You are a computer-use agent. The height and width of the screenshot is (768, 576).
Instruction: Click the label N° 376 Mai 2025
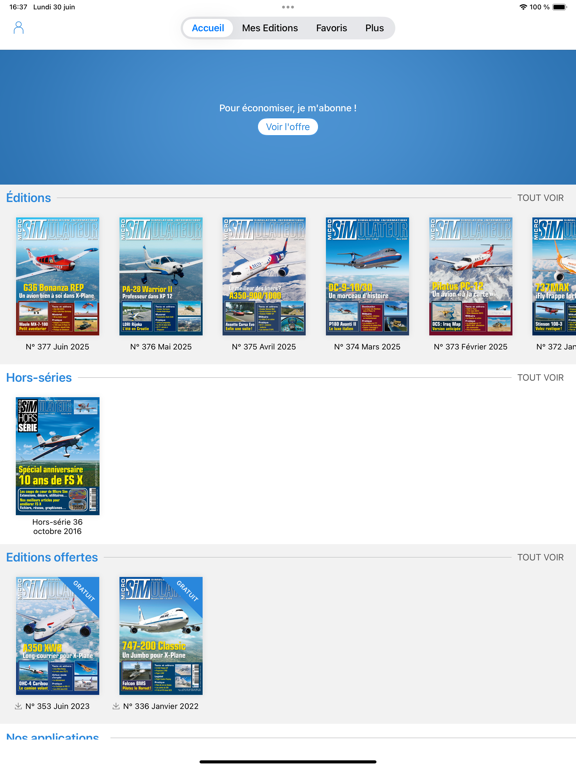pos(161,347)
